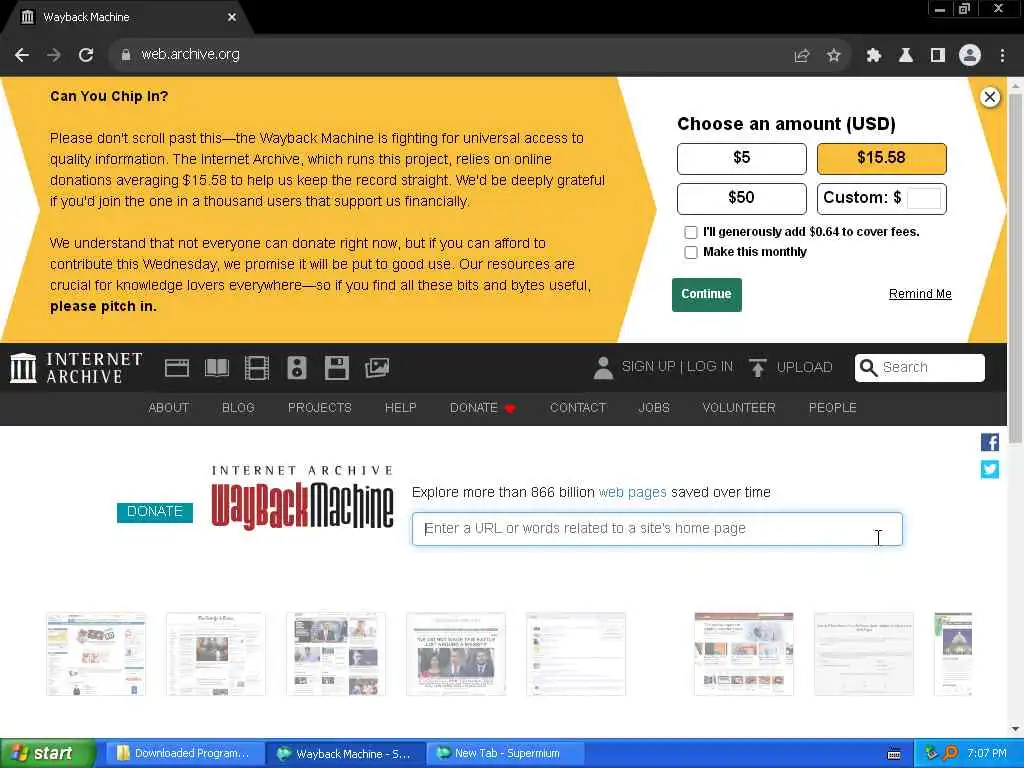The image size is (1024, 768).
Task: Open the Images icon in navbar
Action: tap(377, 368)
